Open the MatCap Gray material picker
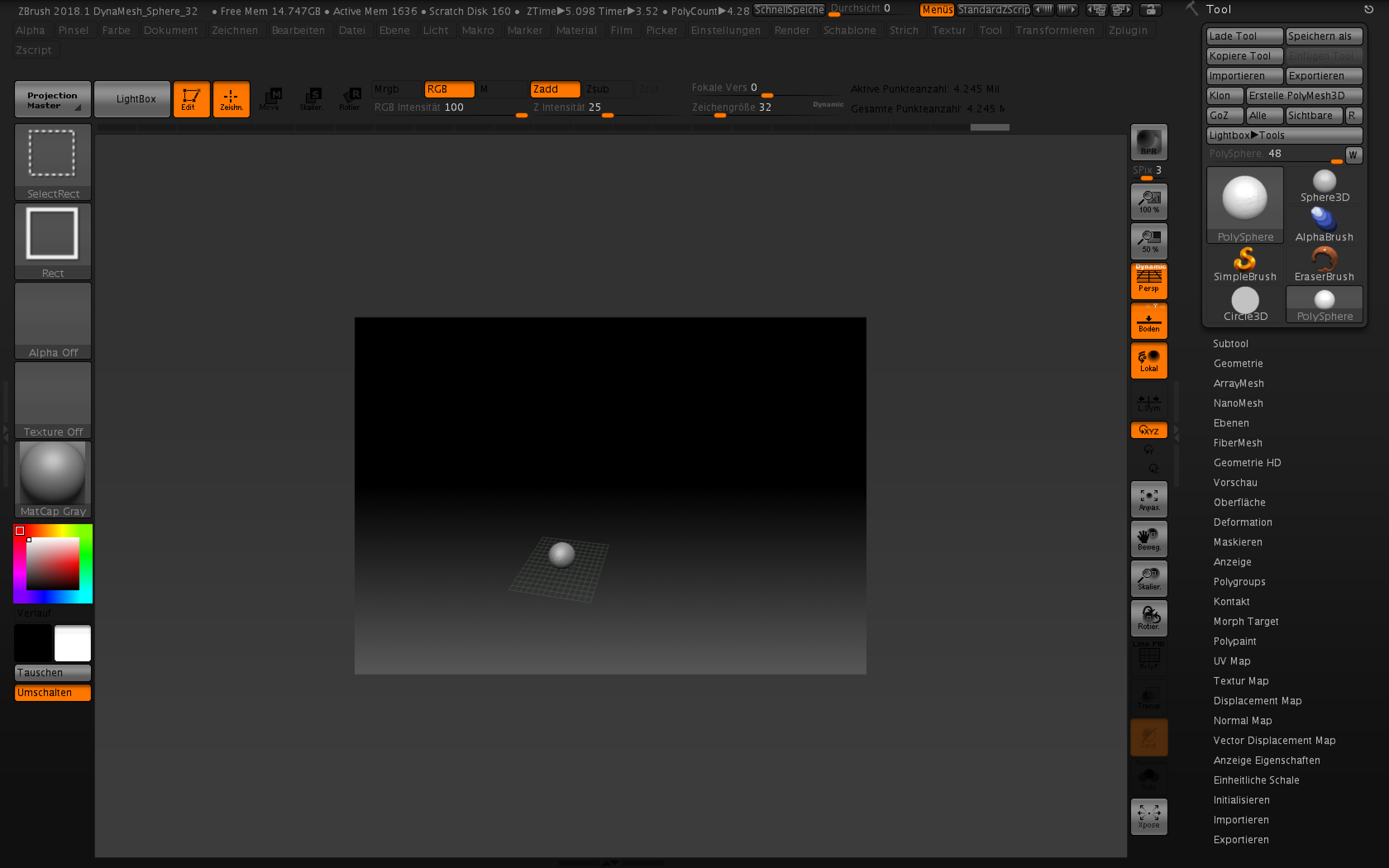Image resolution: width=1389 pixels, height=868 pixels. (52, 479)
